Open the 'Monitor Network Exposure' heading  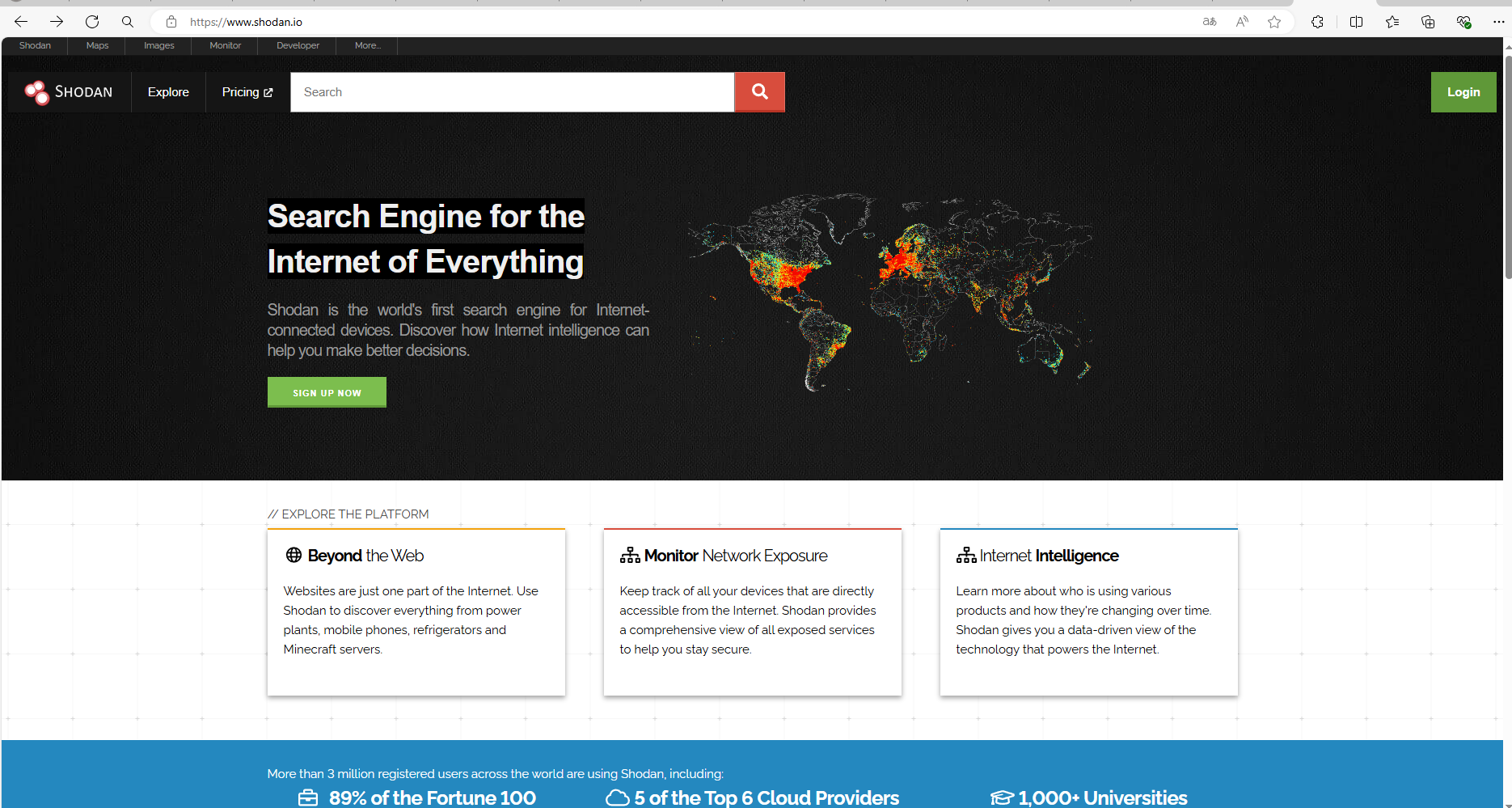[x=736, y=556]
